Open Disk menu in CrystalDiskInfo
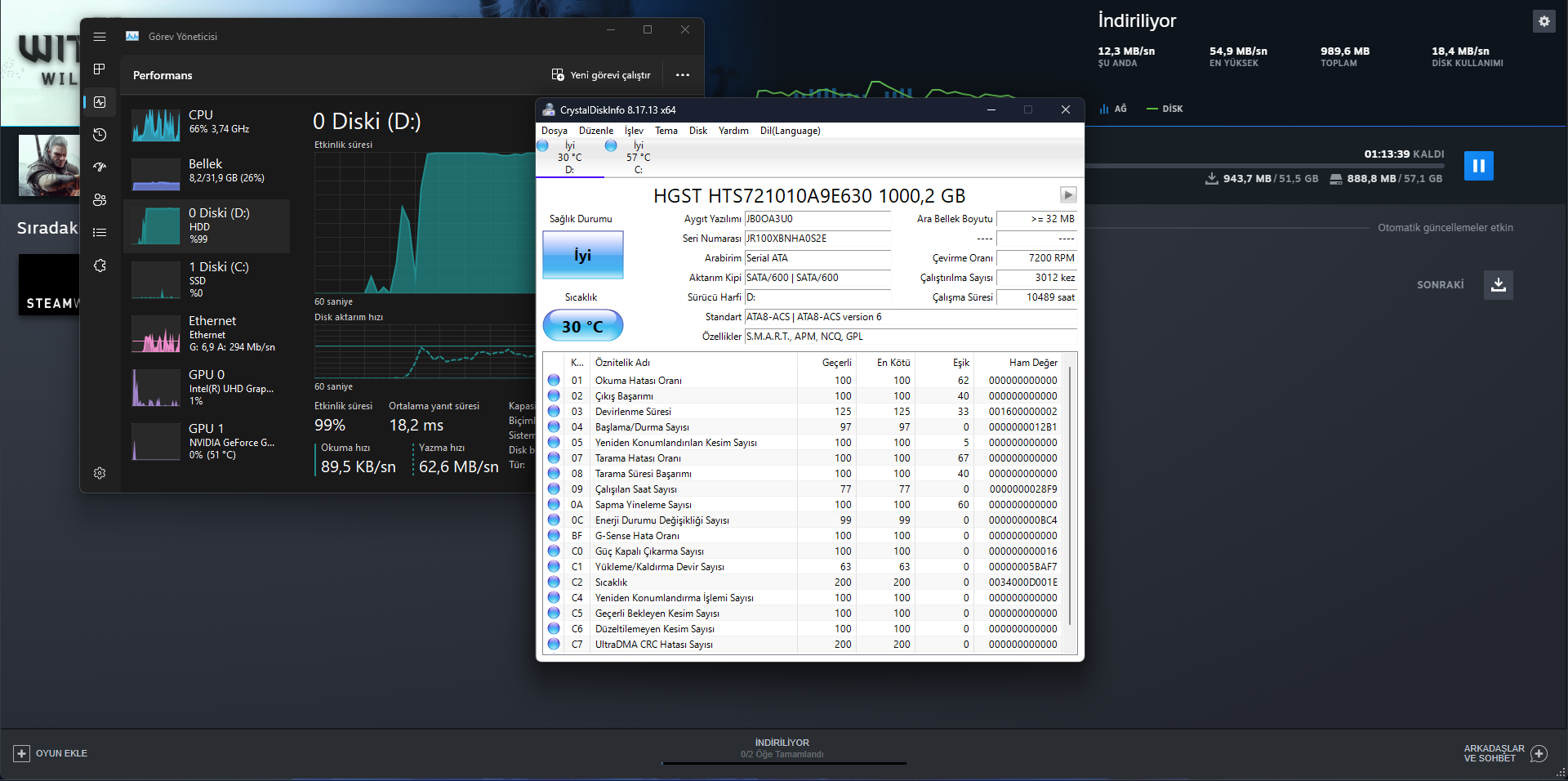This screenshot has width=1568, height=781. tap(698, 131)
